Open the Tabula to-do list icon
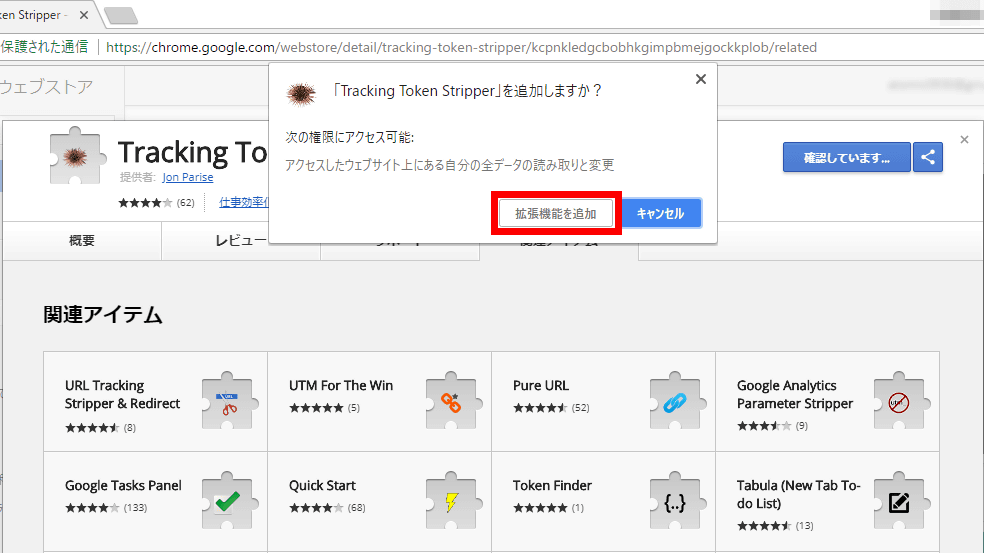This screenshot has width=984, height=553. (x=902, y=502)
